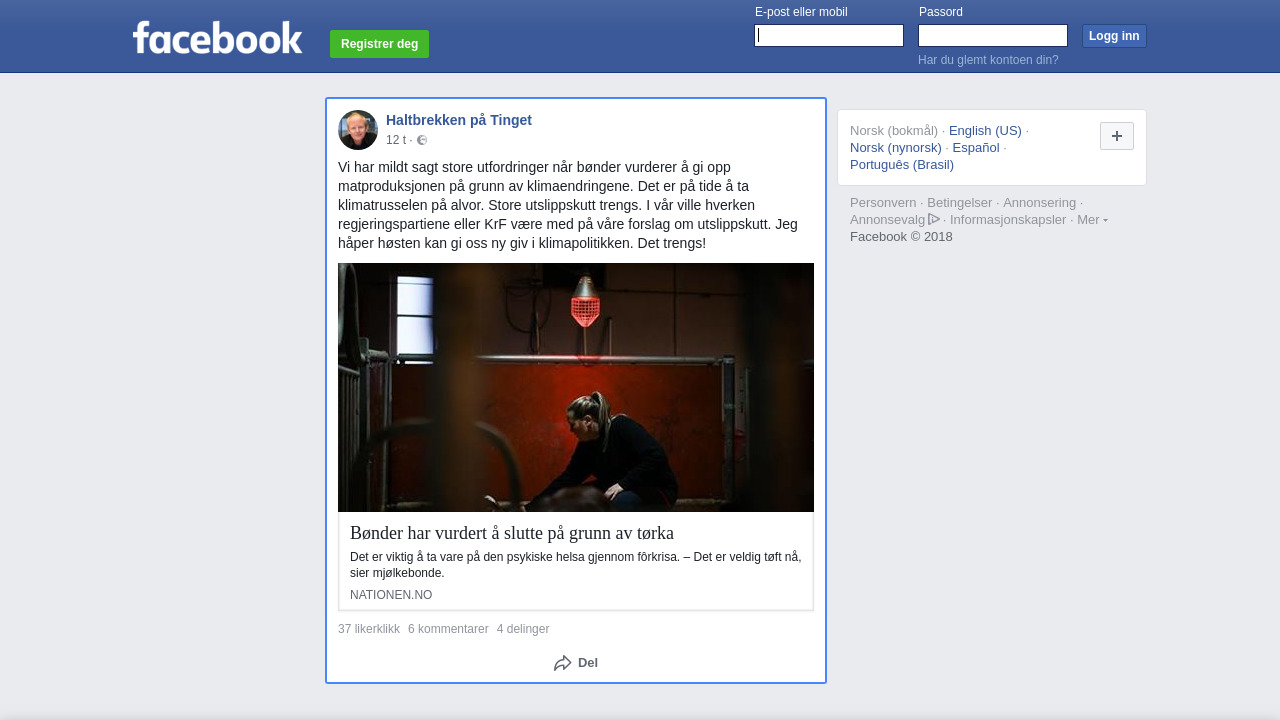Click the Registrer deg button
This screenshot has height=720, width=1280.
click(x=379, y=44)
